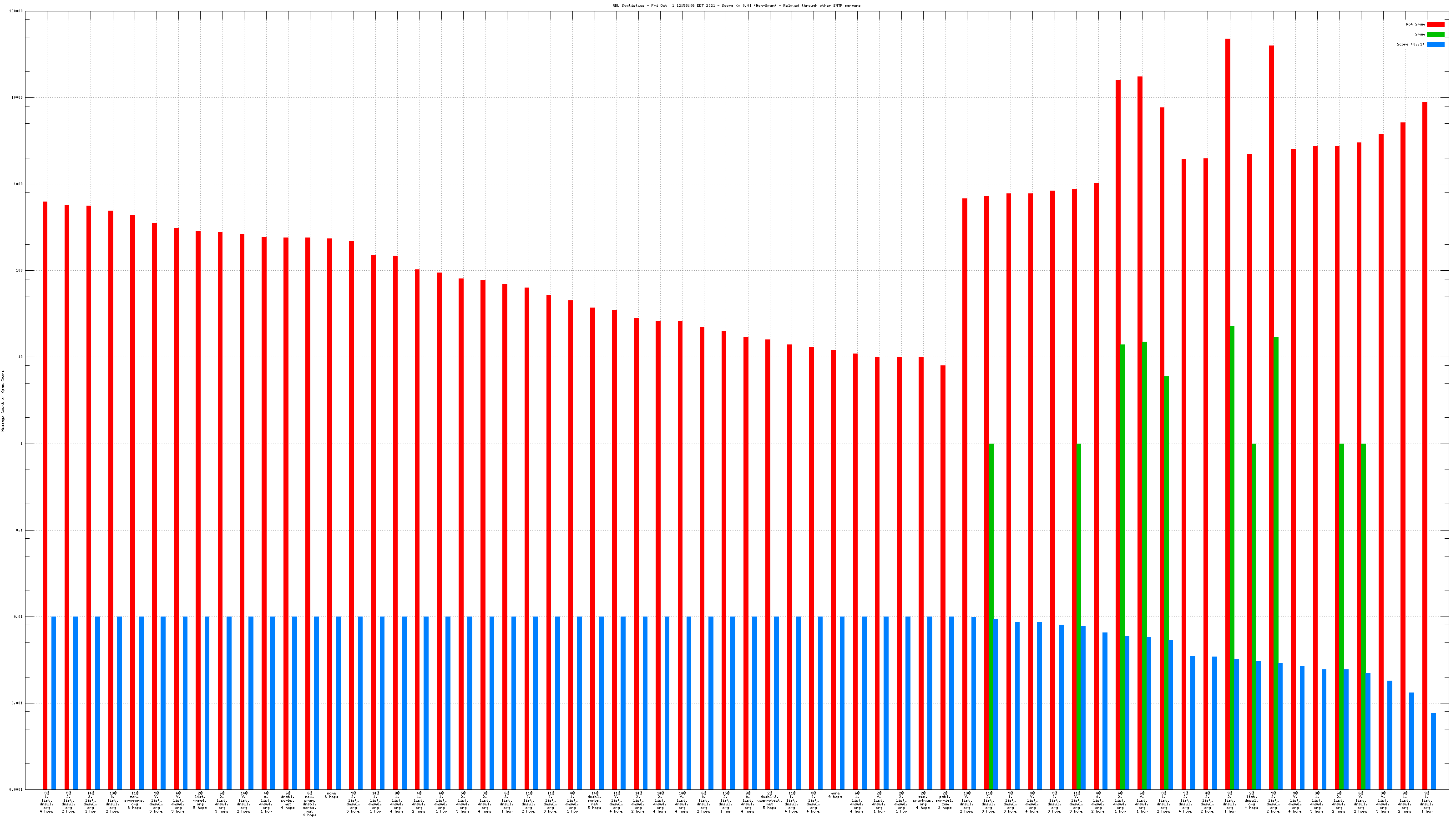Click the 100000 tick label on y-axis
This screenshot has height=819, width=1456.
17,11
